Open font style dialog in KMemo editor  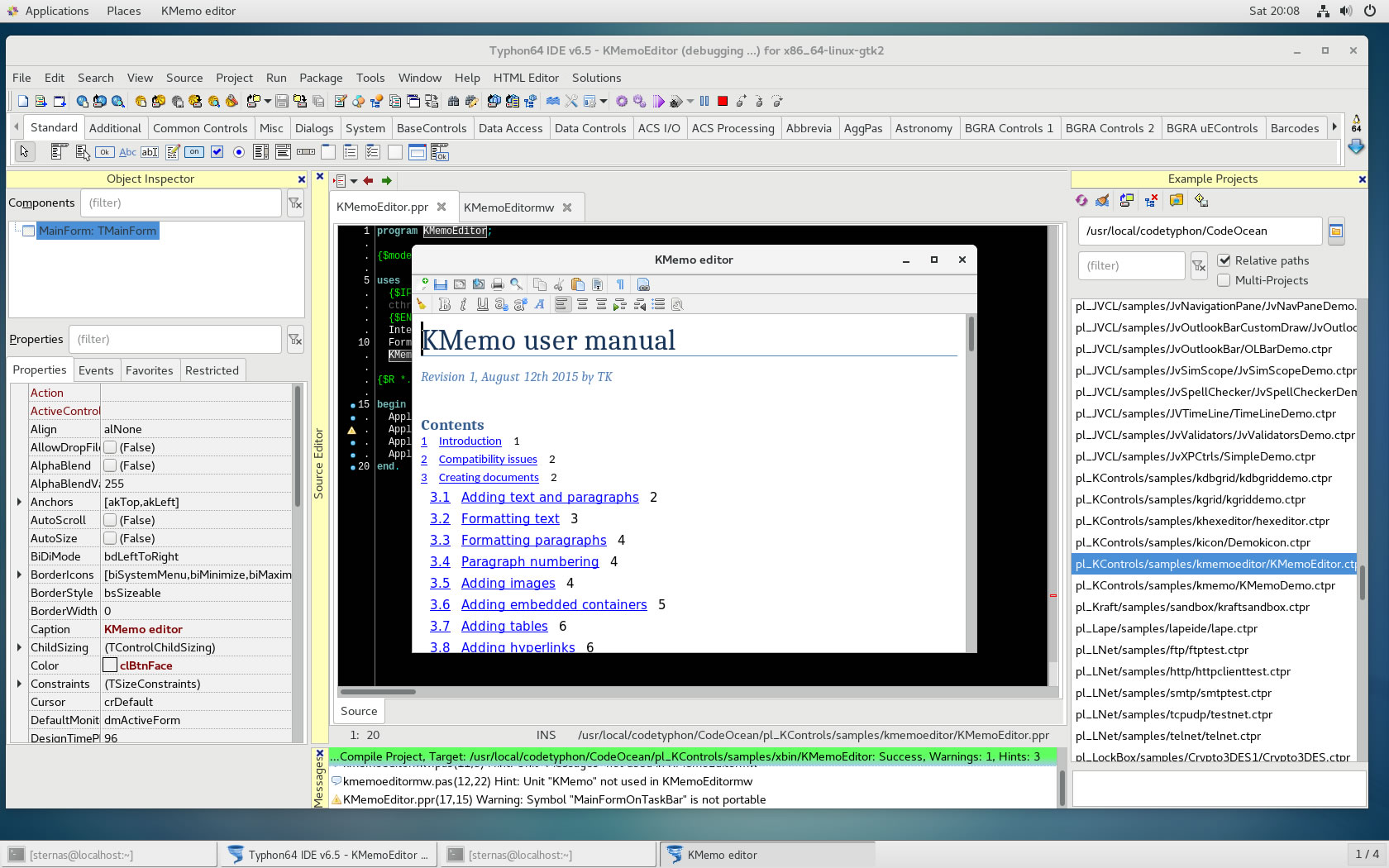coord(539,304)
